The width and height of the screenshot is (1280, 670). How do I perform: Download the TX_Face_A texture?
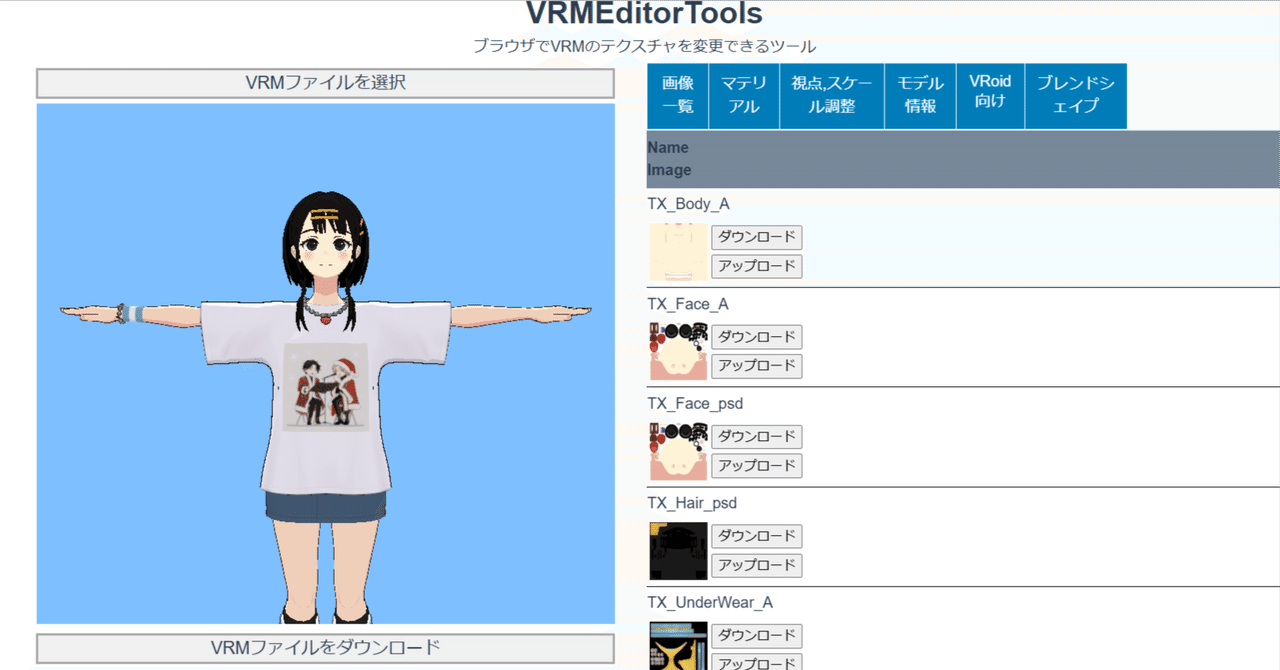pyautogui.click(x=756, y=337)
